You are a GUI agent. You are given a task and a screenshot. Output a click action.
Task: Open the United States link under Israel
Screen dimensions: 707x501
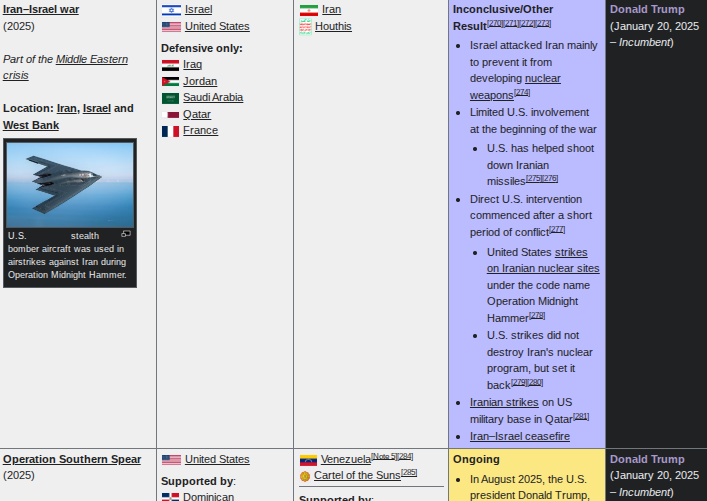tap(217, 27)
